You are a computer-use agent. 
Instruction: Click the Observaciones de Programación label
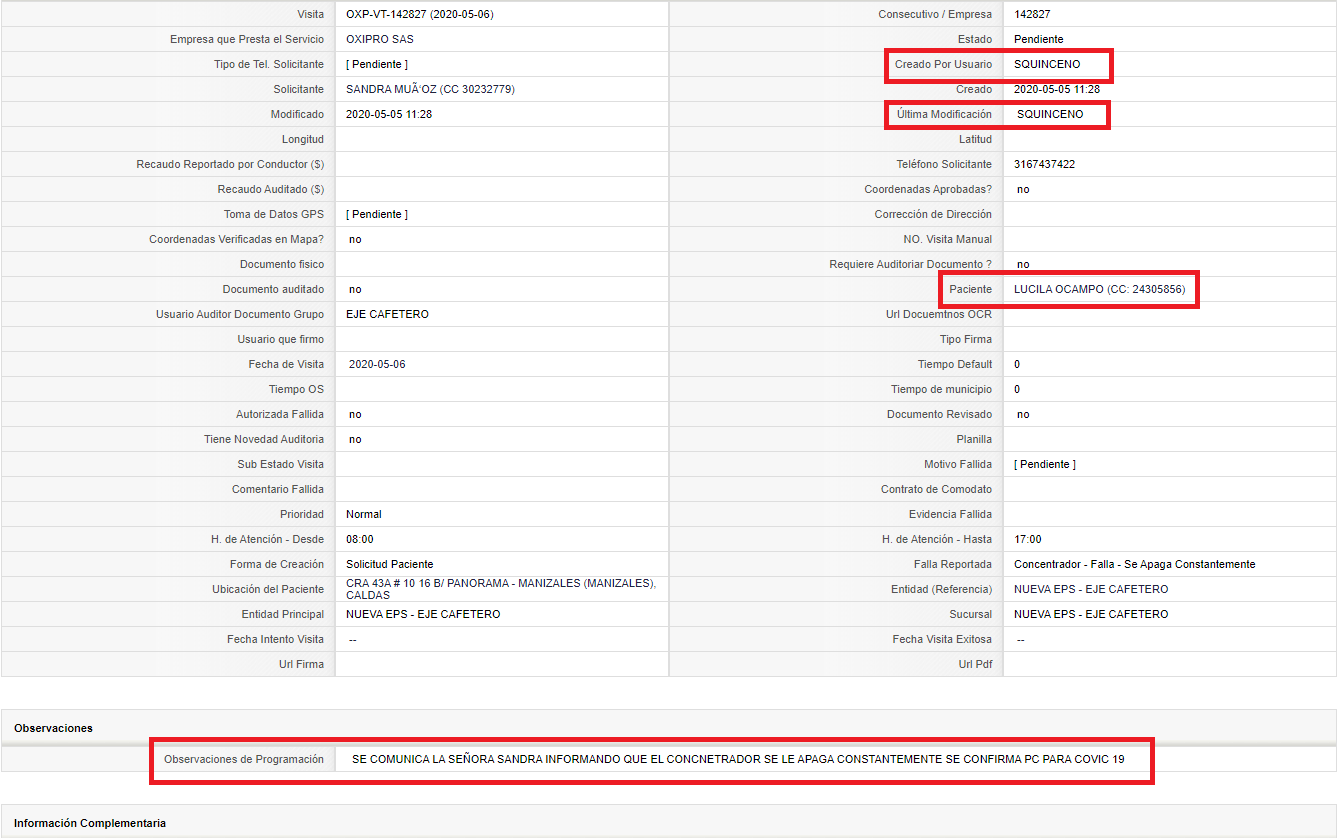coord(244,759)
